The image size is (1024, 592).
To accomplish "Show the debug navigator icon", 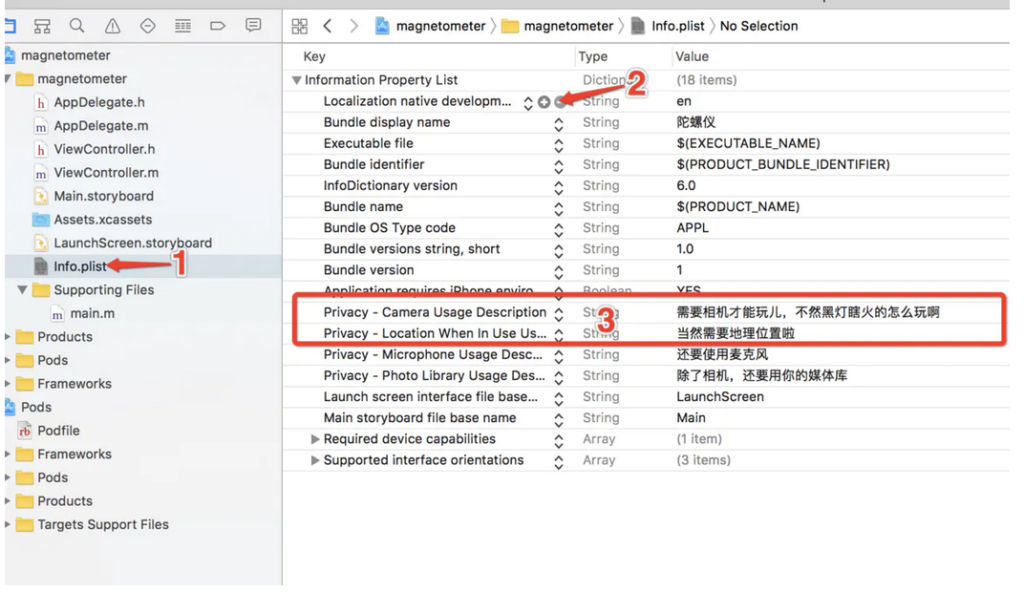I will 183,26.
